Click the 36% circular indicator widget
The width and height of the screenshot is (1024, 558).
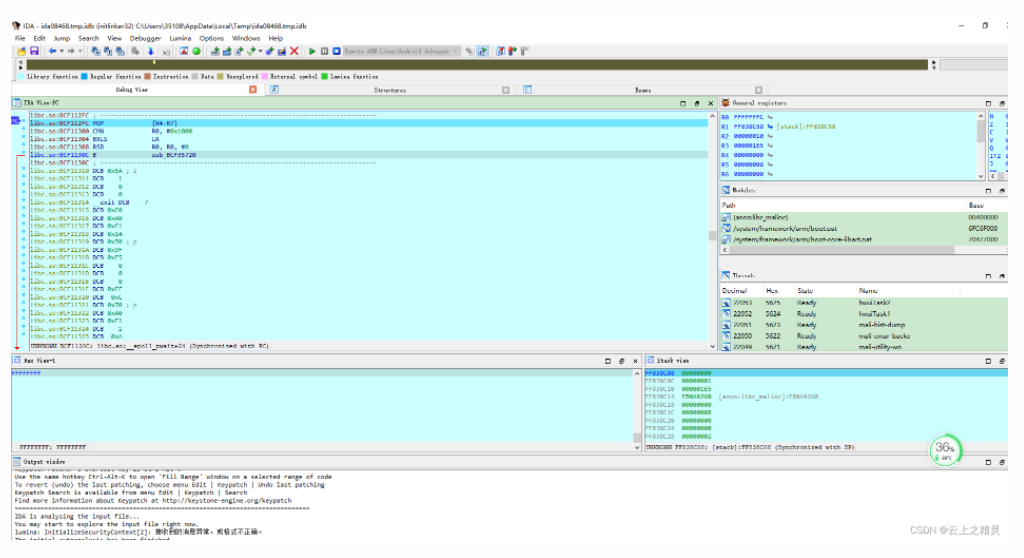tap(945, 450)
